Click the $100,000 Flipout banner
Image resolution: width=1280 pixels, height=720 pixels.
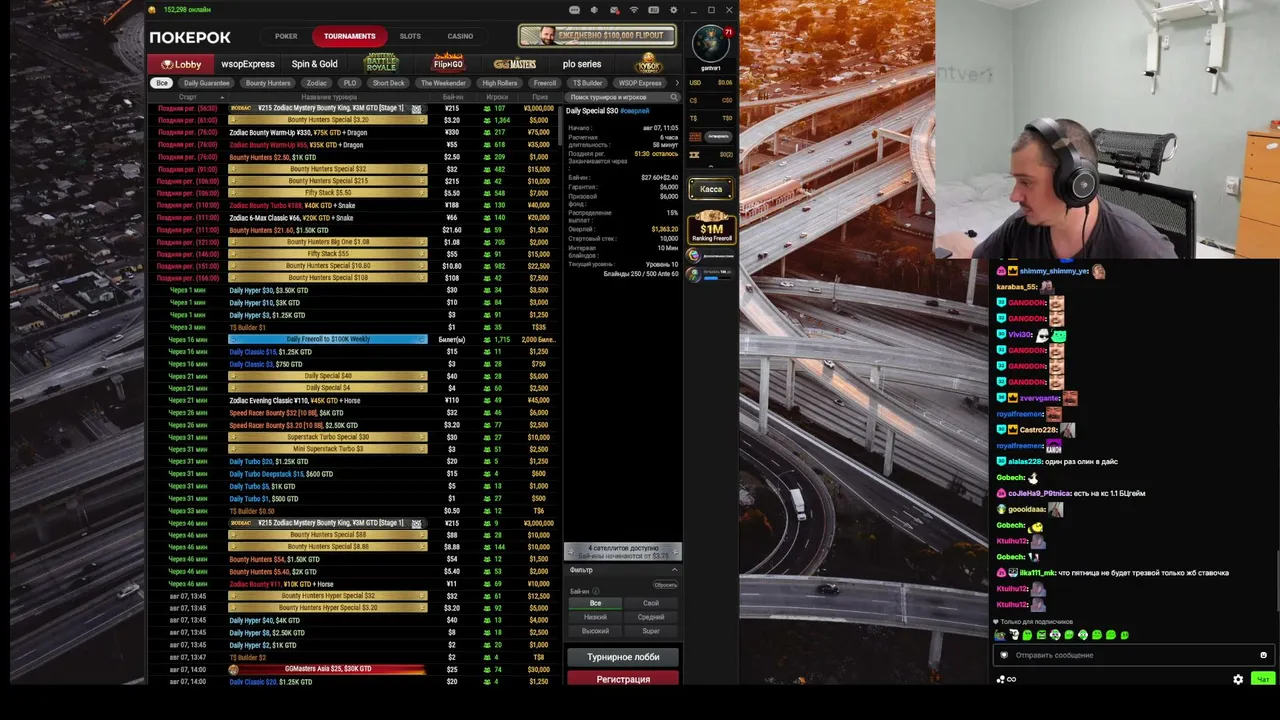point(597,36)
